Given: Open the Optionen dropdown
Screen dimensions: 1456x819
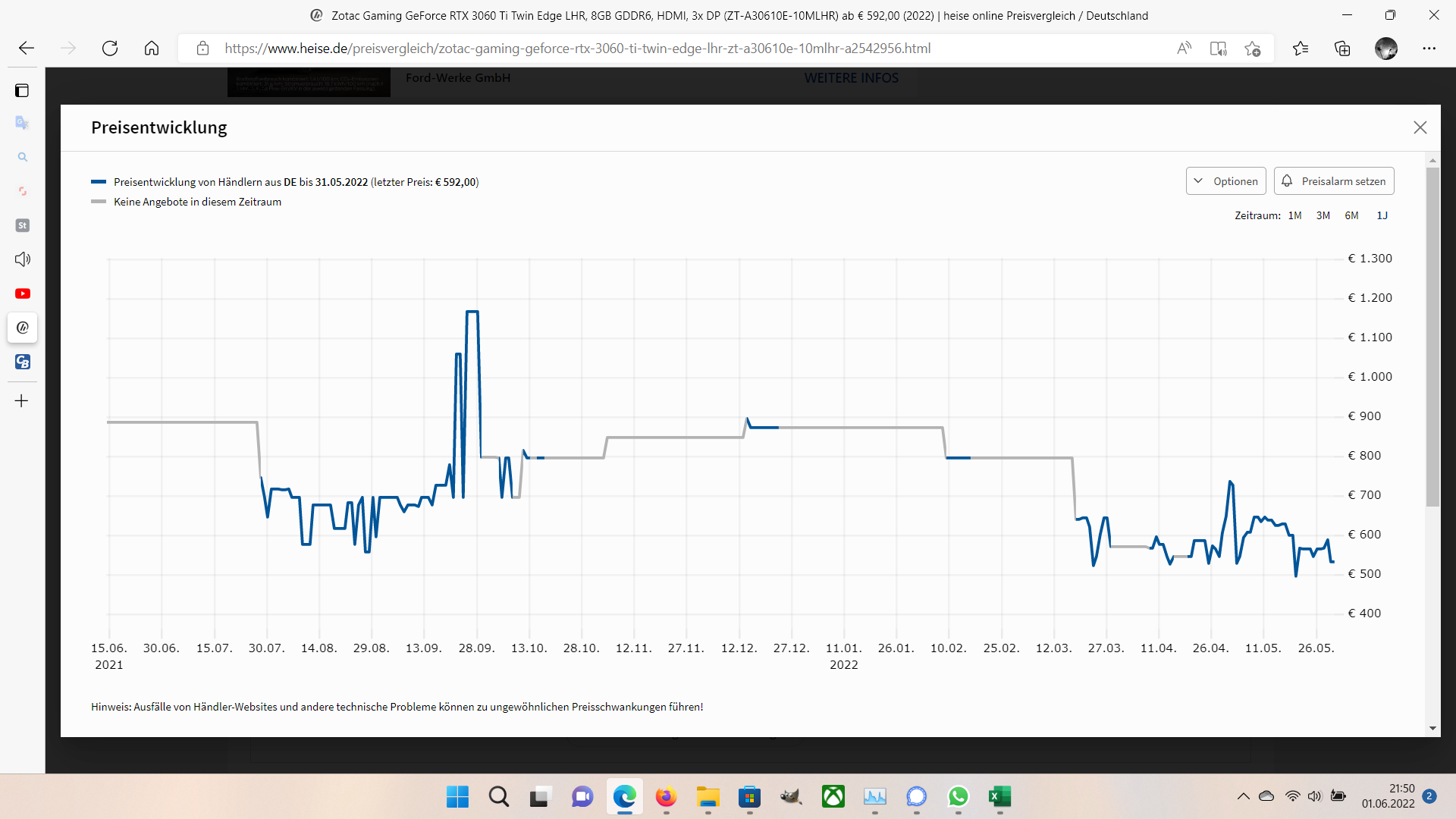Looking at the screenshot, I should (x=1225, y=181).
